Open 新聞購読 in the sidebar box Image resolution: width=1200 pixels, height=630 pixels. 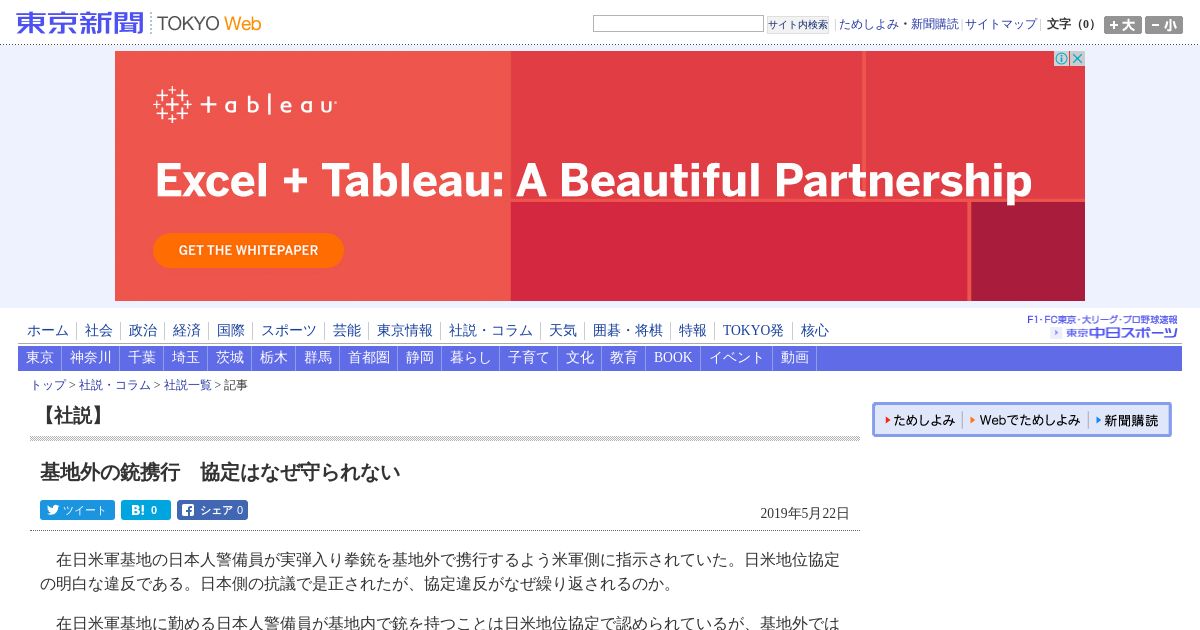1127,421
